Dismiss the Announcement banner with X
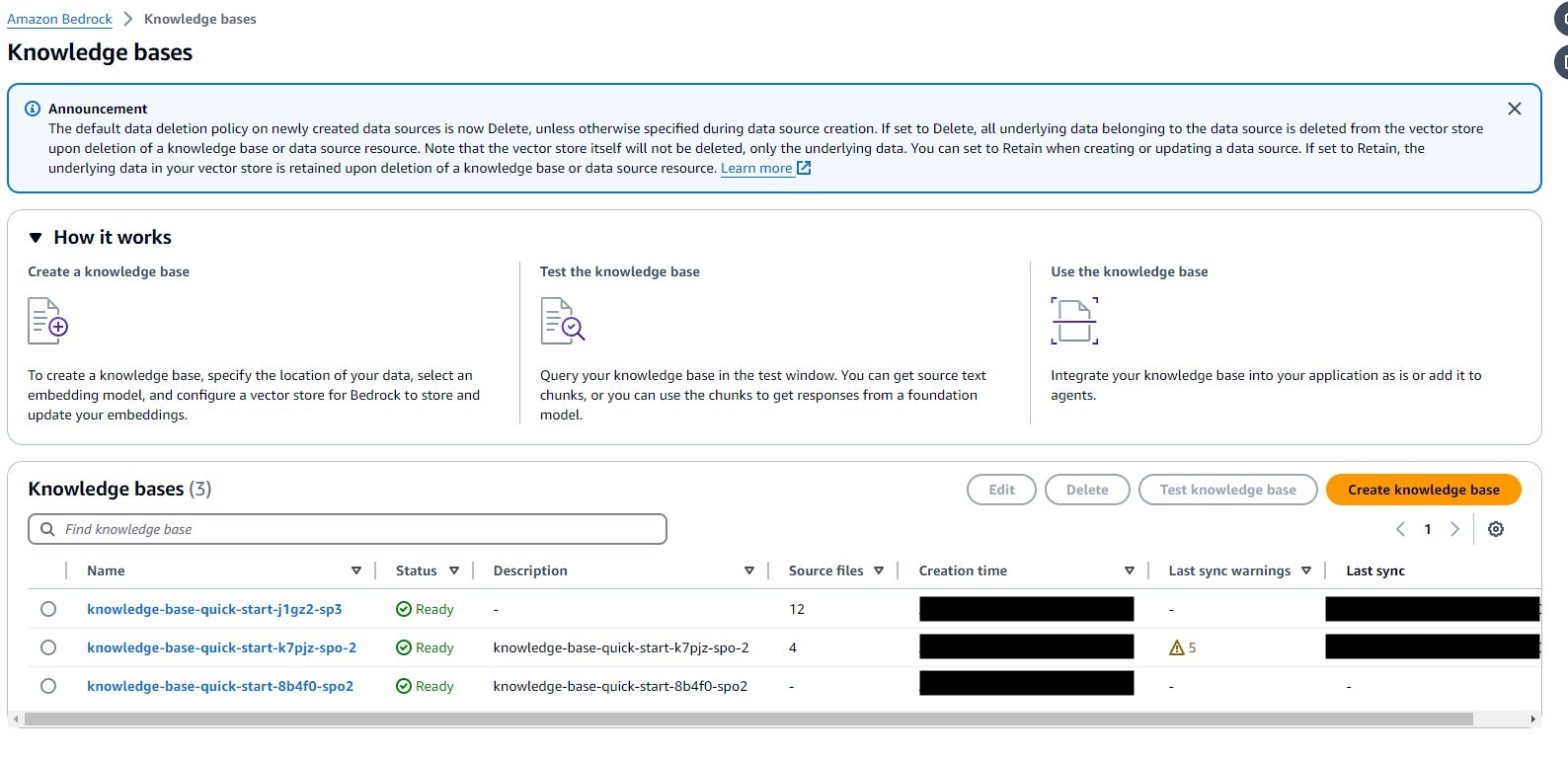The image size is (1568, 758). tap(1514, 109)
